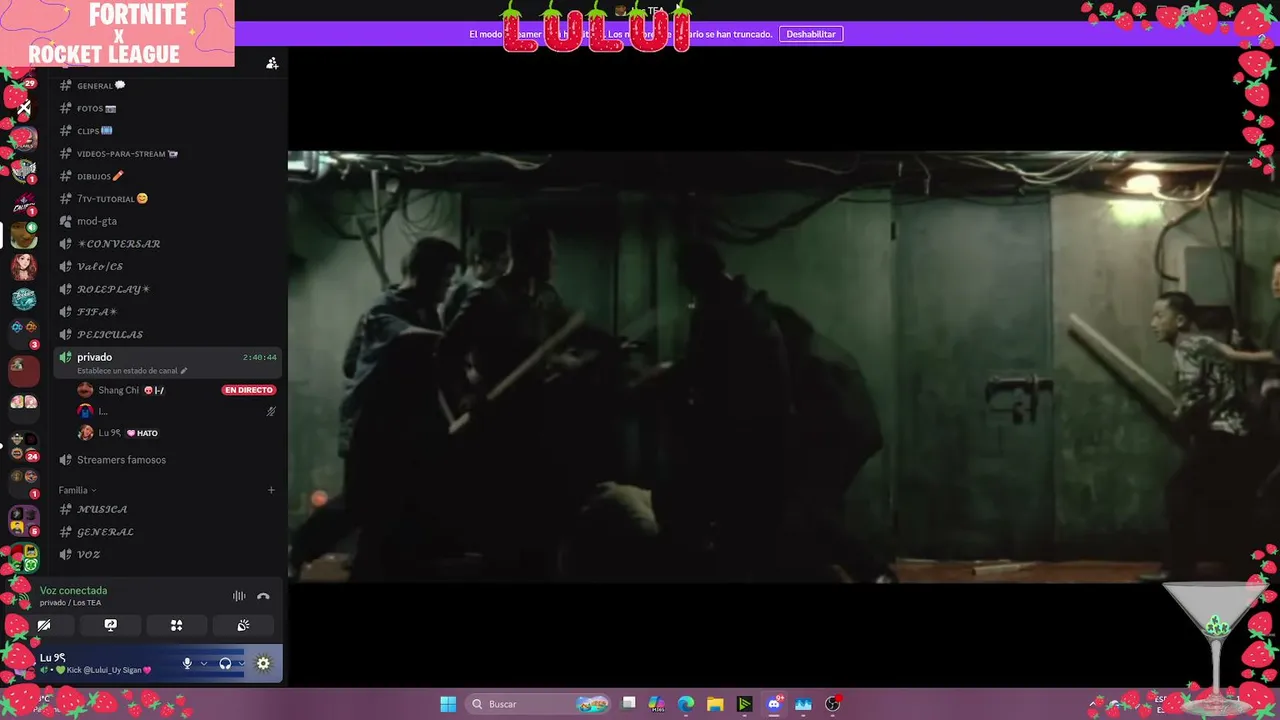Open user settings gear
This screenshot has height=720, width=1280.
click(263, 663)
